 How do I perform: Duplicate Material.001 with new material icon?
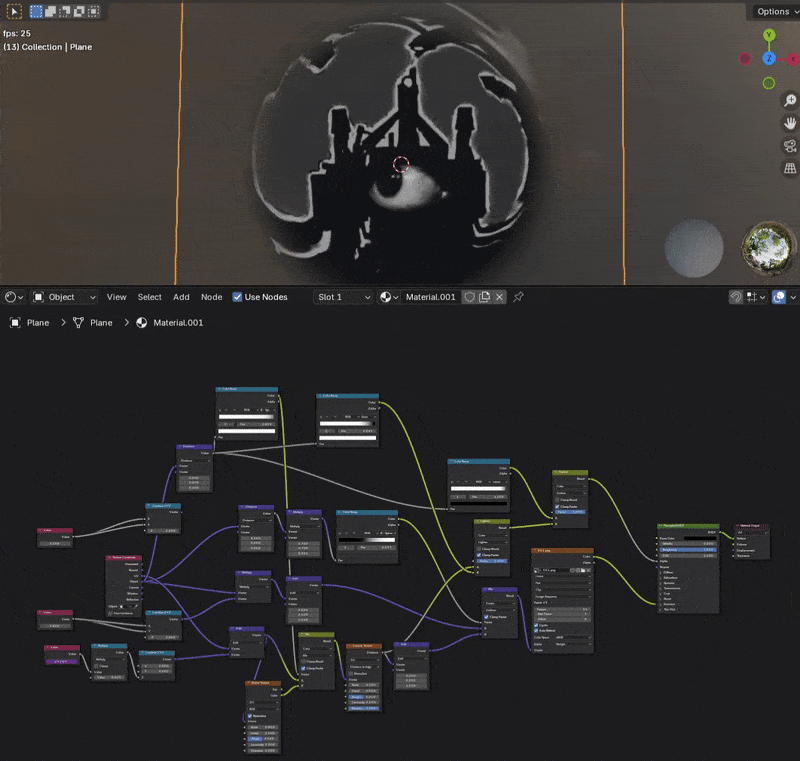[x=484, y=297]
